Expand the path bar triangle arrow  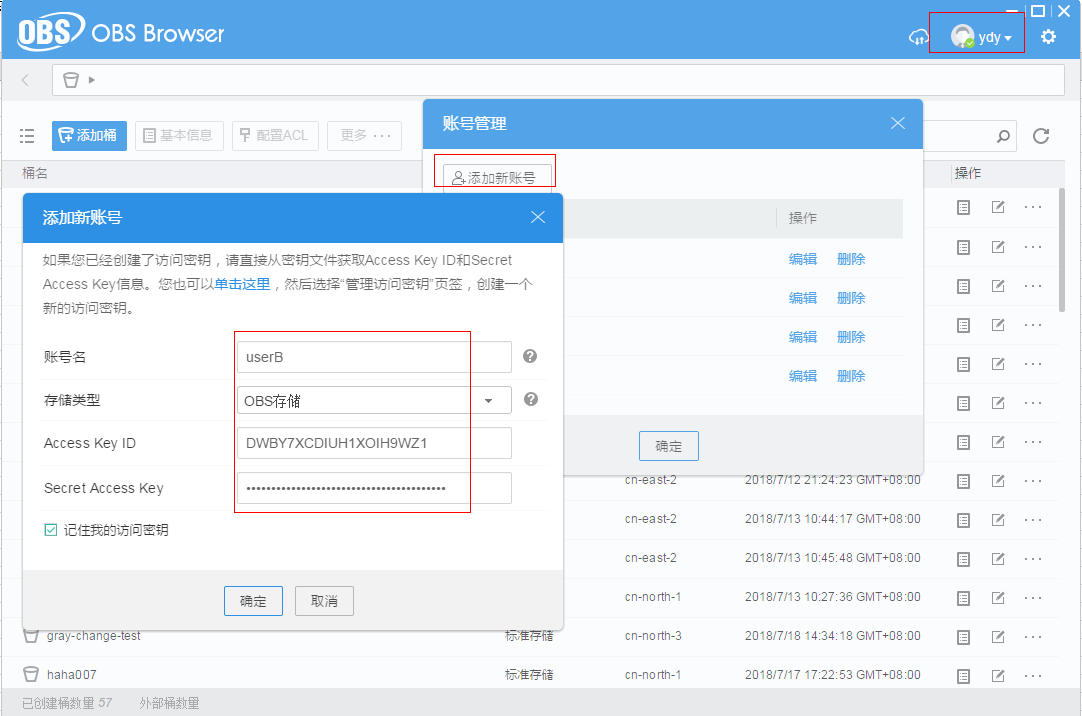[x=92, y=80]
